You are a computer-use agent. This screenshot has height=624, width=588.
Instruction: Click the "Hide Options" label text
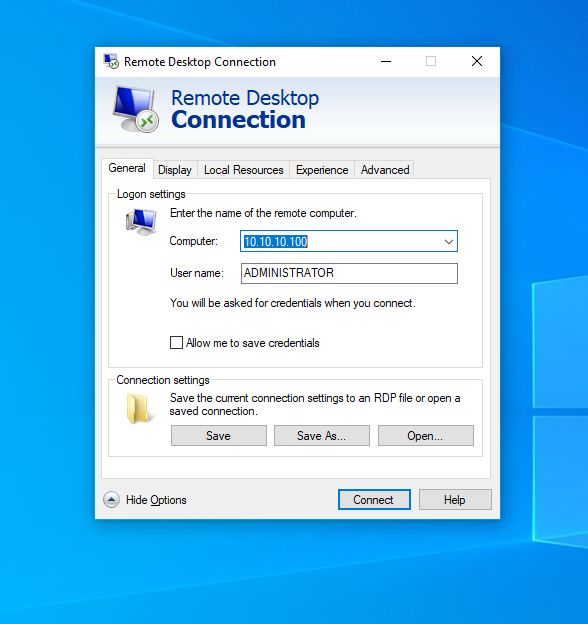click(156, 500)
